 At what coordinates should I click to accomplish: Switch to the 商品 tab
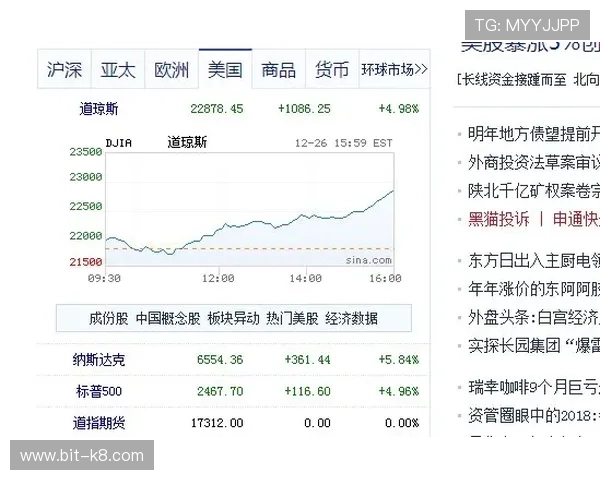279,70
